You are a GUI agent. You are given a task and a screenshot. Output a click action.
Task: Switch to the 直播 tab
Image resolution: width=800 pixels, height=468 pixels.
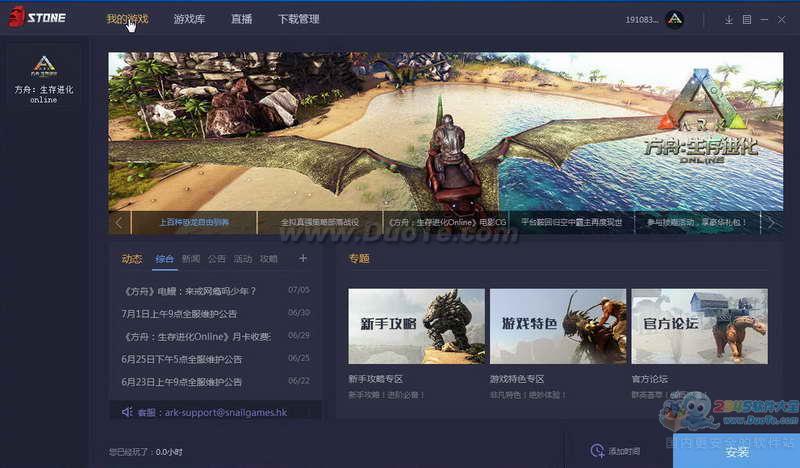241,19
